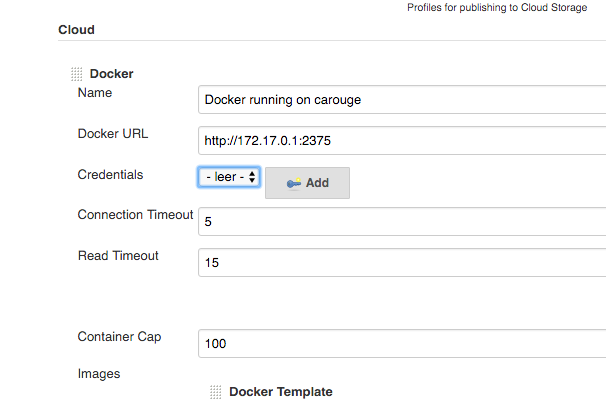Click the Container Cap label
Image resolution: width=606 pixels, height=401 pixels.
(119, 337)
